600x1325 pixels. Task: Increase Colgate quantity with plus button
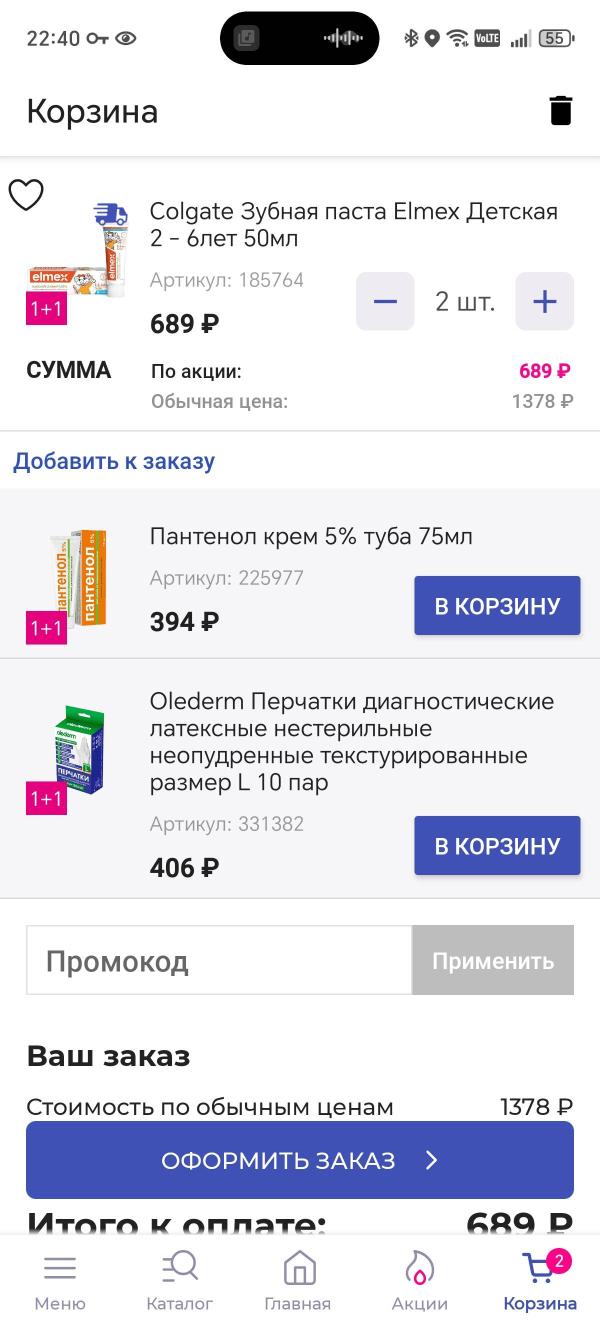544,301
